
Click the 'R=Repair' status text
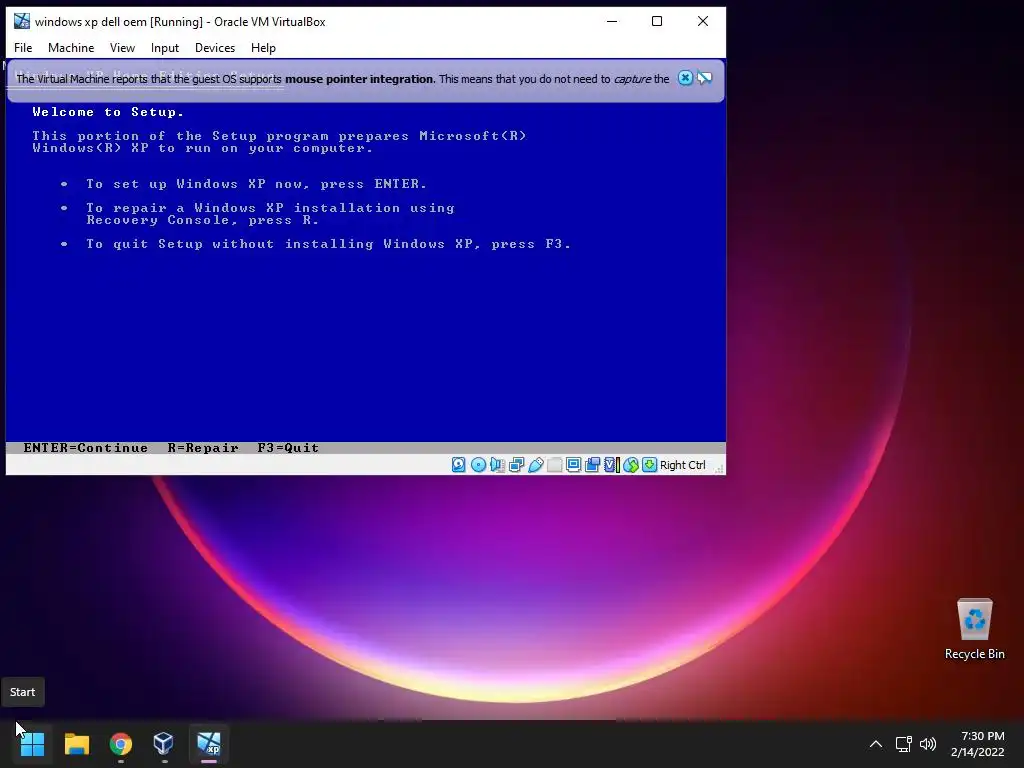coord(203,448)
